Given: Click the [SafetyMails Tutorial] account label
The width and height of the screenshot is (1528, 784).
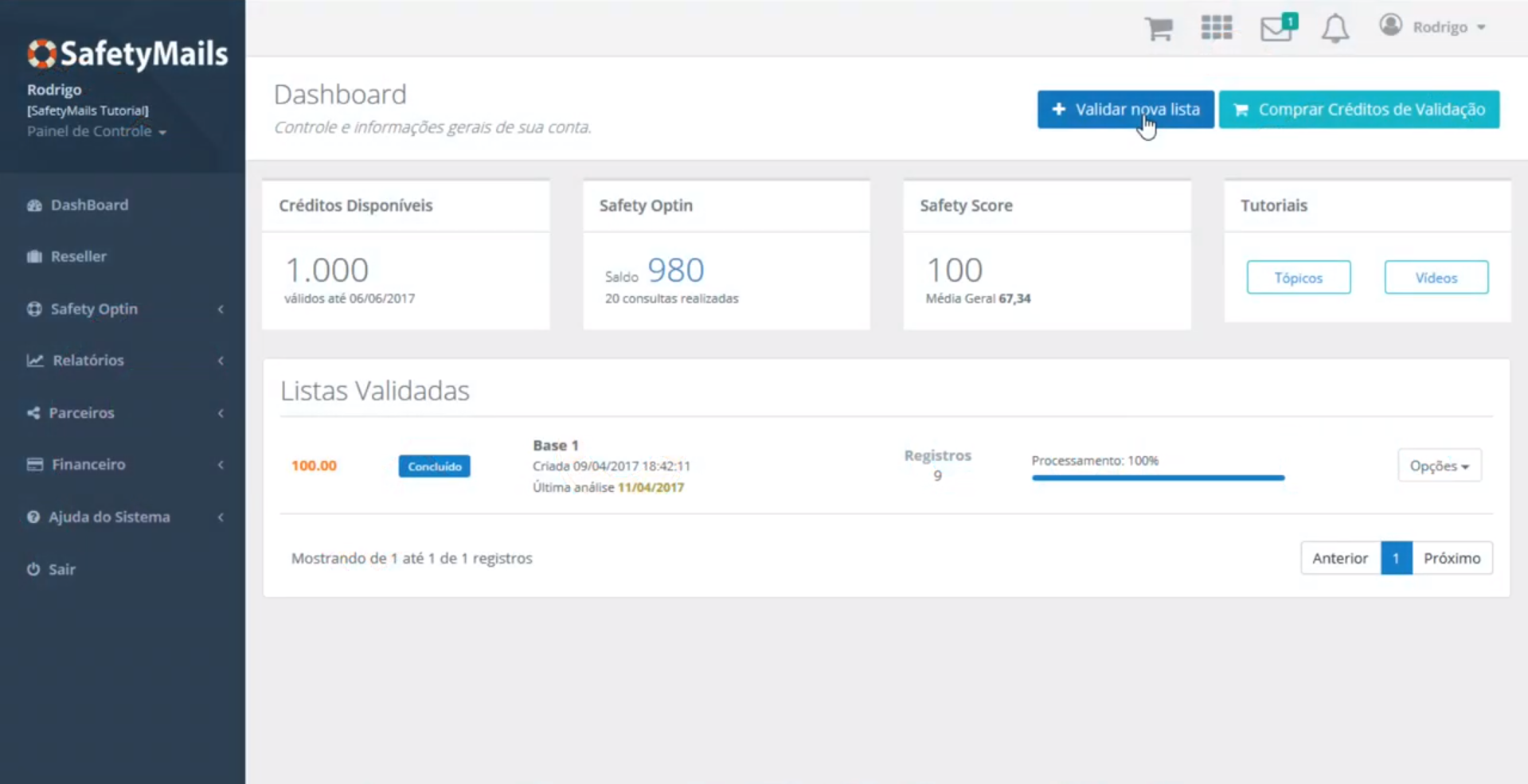Looking at the screenshot, I should coord(88,111).
